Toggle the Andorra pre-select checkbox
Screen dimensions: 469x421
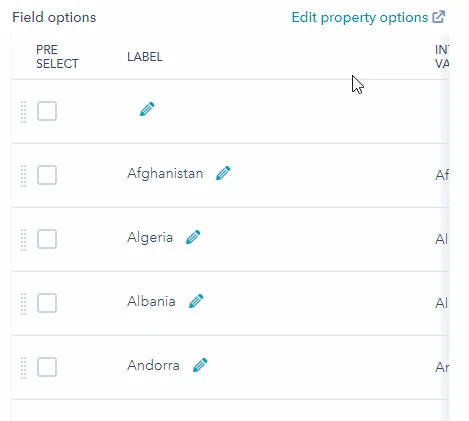[x=47, y=367]
